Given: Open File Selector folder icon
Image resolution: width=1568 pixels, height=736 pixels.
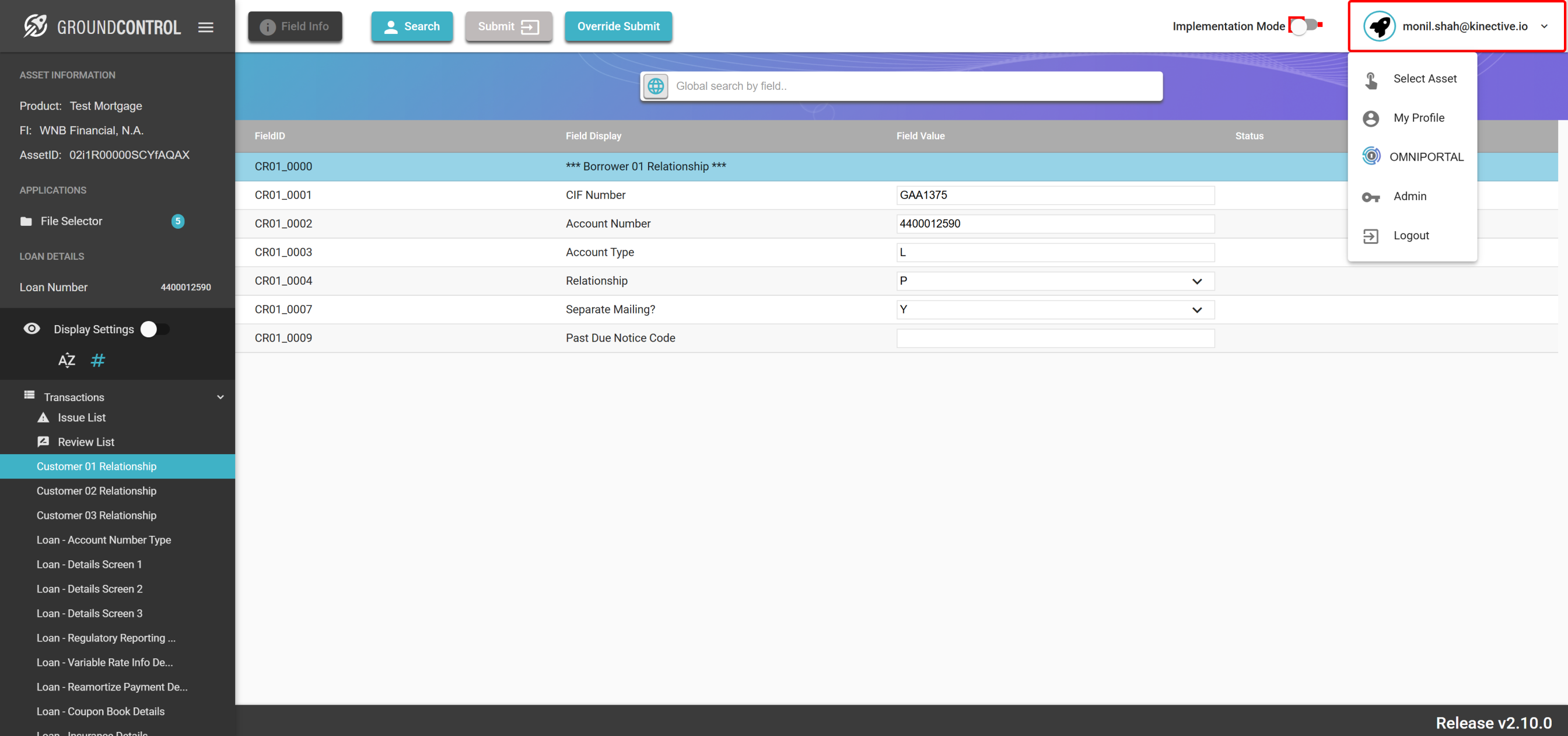Looking at the screenshot, I should [26, 221].
